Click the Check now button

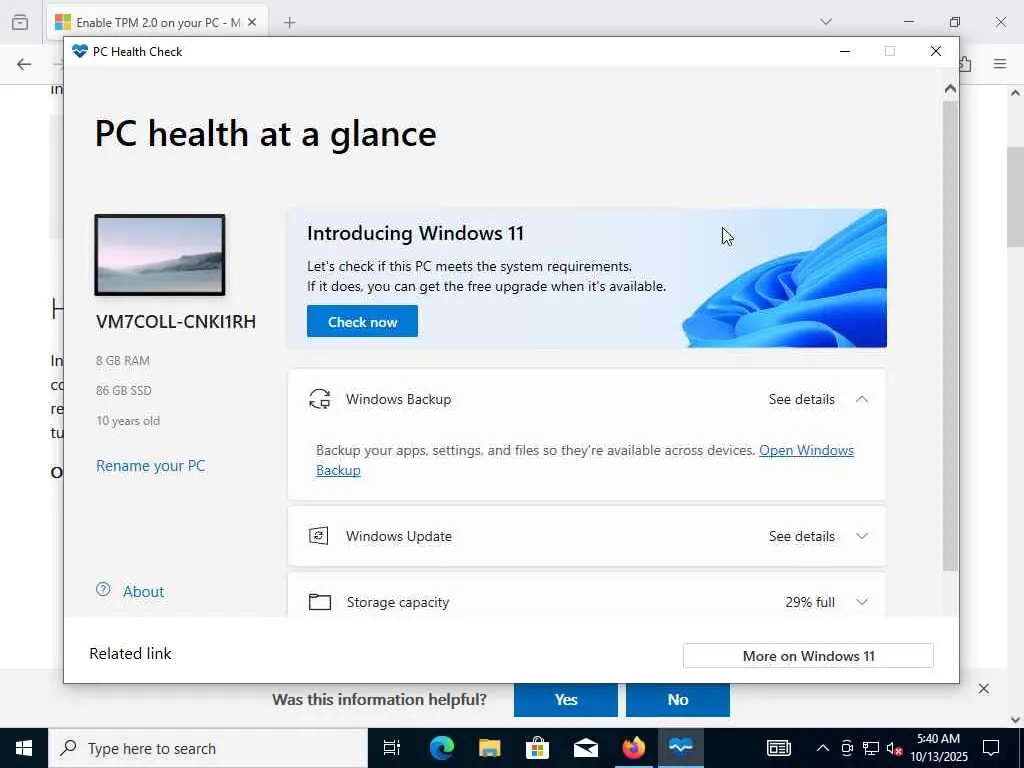click(x=362, y=321)
